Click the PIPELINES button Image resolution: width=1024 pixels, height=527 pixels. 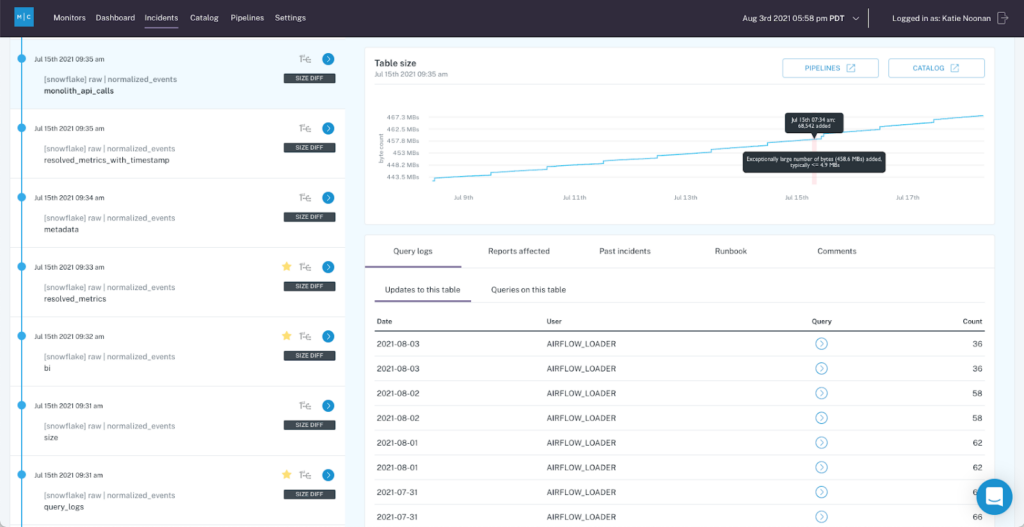(831, 68)
